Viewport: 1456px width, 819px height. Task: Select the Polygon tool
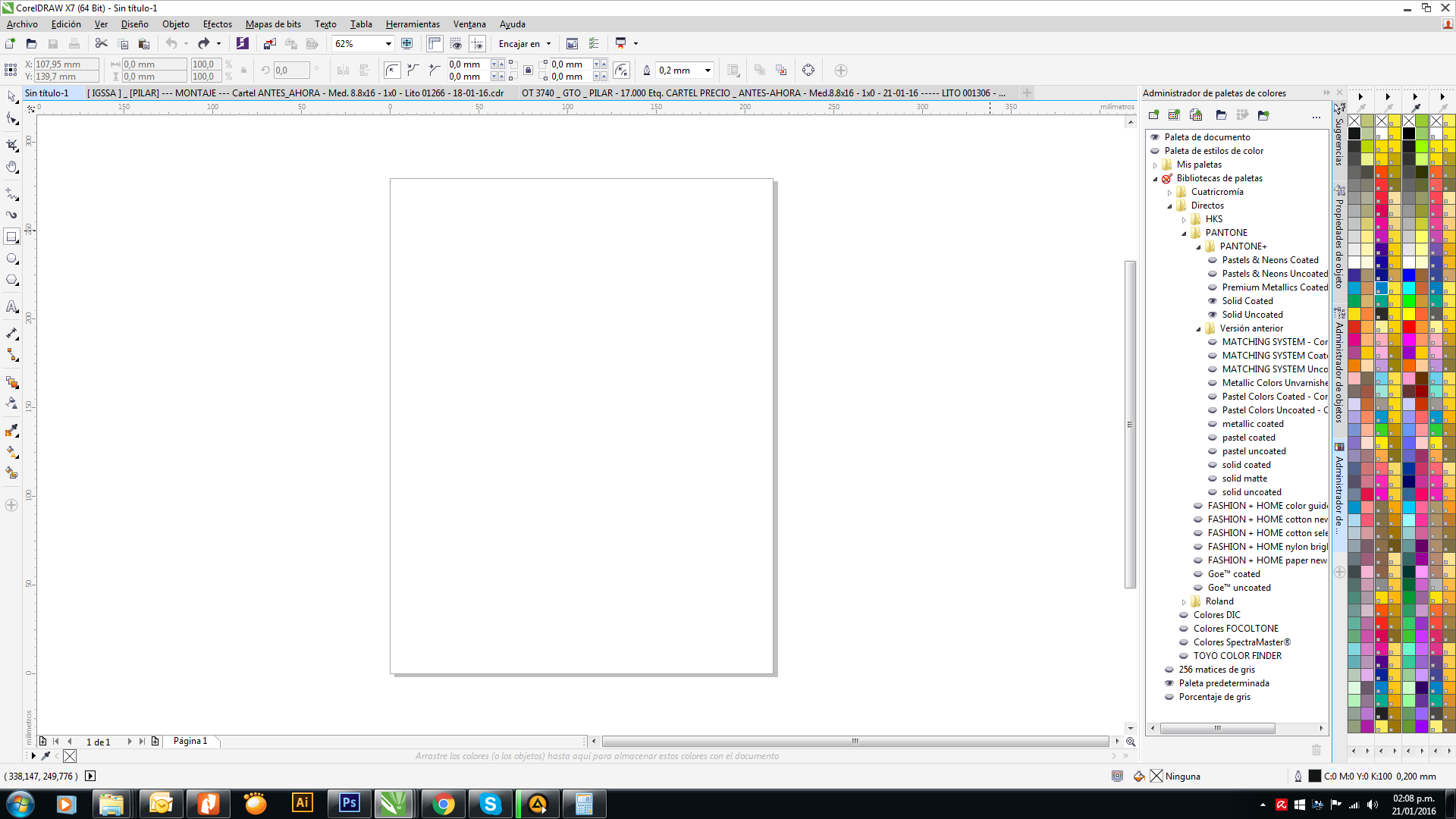[11, 280]
